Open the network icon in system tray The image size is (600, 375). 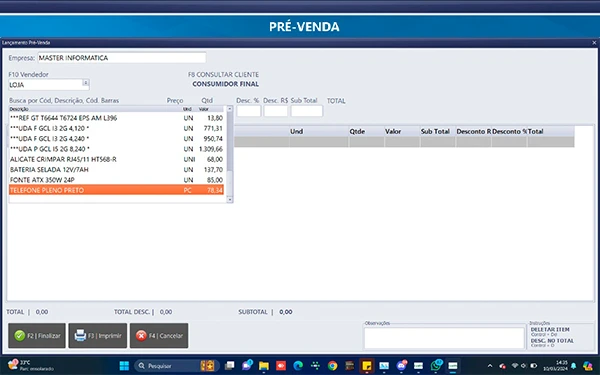pos(515,366)
